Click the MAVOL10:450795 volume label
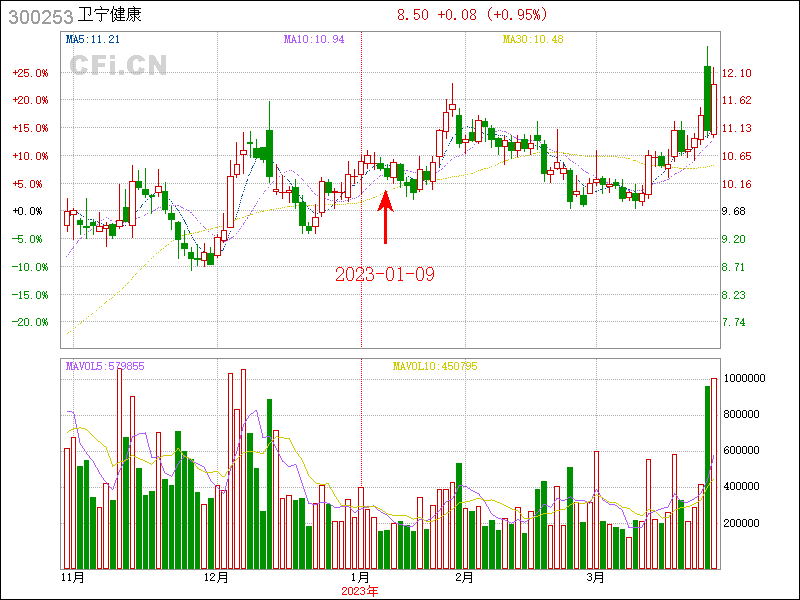Screen dimensions: 800x600 tap(434, 367)
